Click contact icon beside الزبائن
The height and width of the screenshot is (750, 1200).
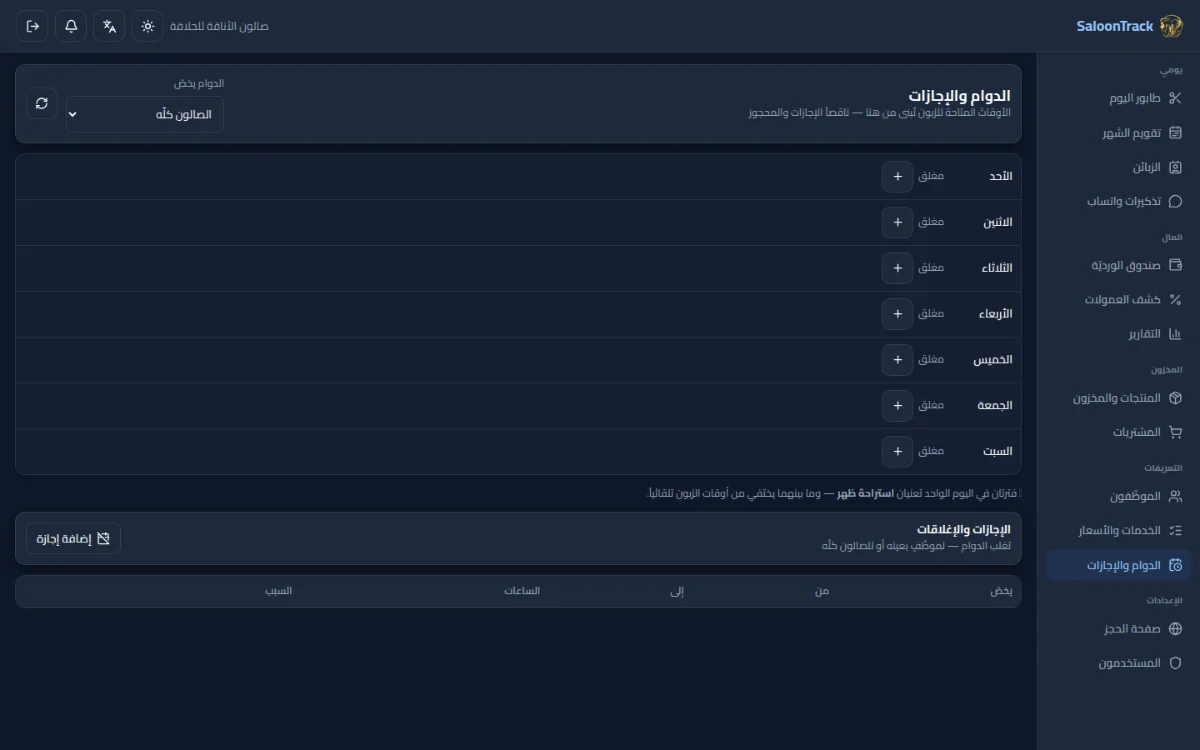tap(1175, 167)
